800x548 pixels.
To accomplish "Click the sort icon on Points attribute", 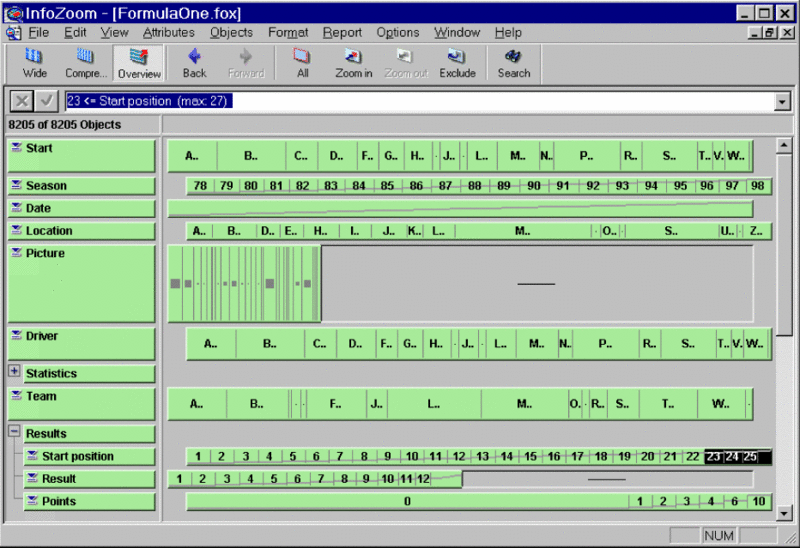I will (33, 501).
